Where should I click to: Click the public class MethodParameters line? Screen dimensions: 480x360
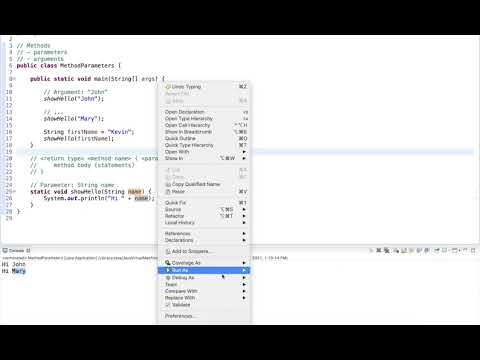pyautogui.click(x=69, y=66)
